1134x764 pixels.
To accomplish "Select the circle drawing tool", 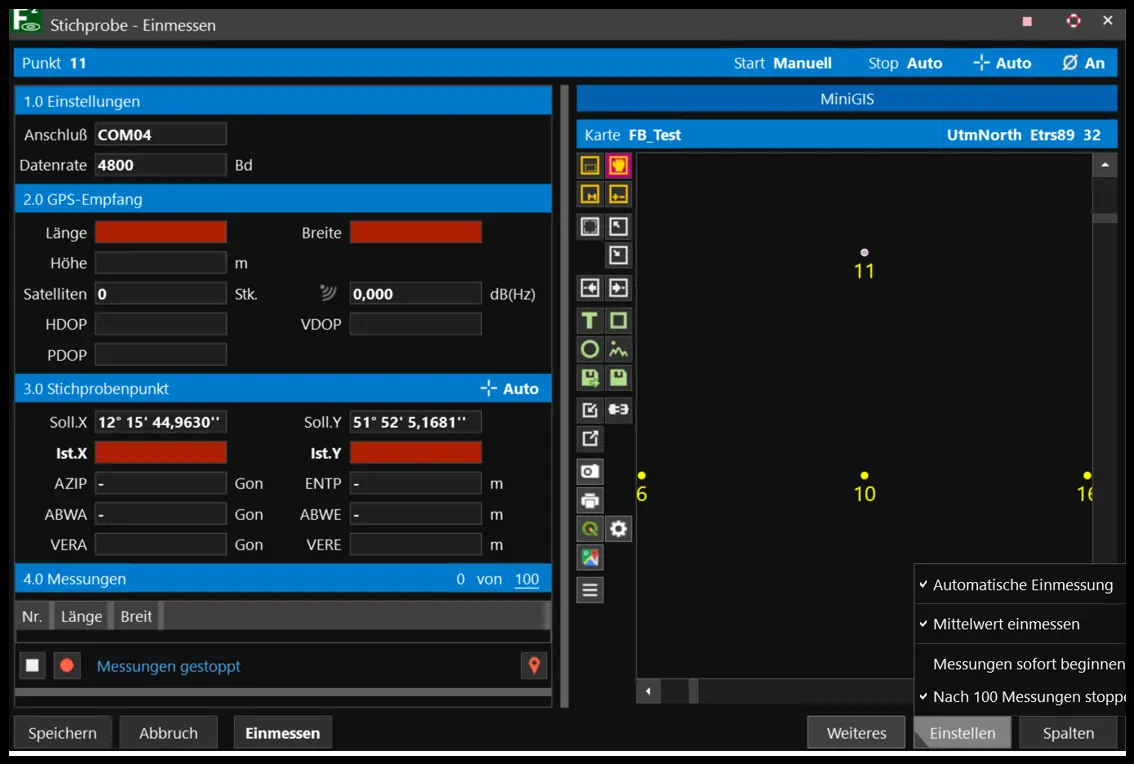I will click(x=590, y=350).
